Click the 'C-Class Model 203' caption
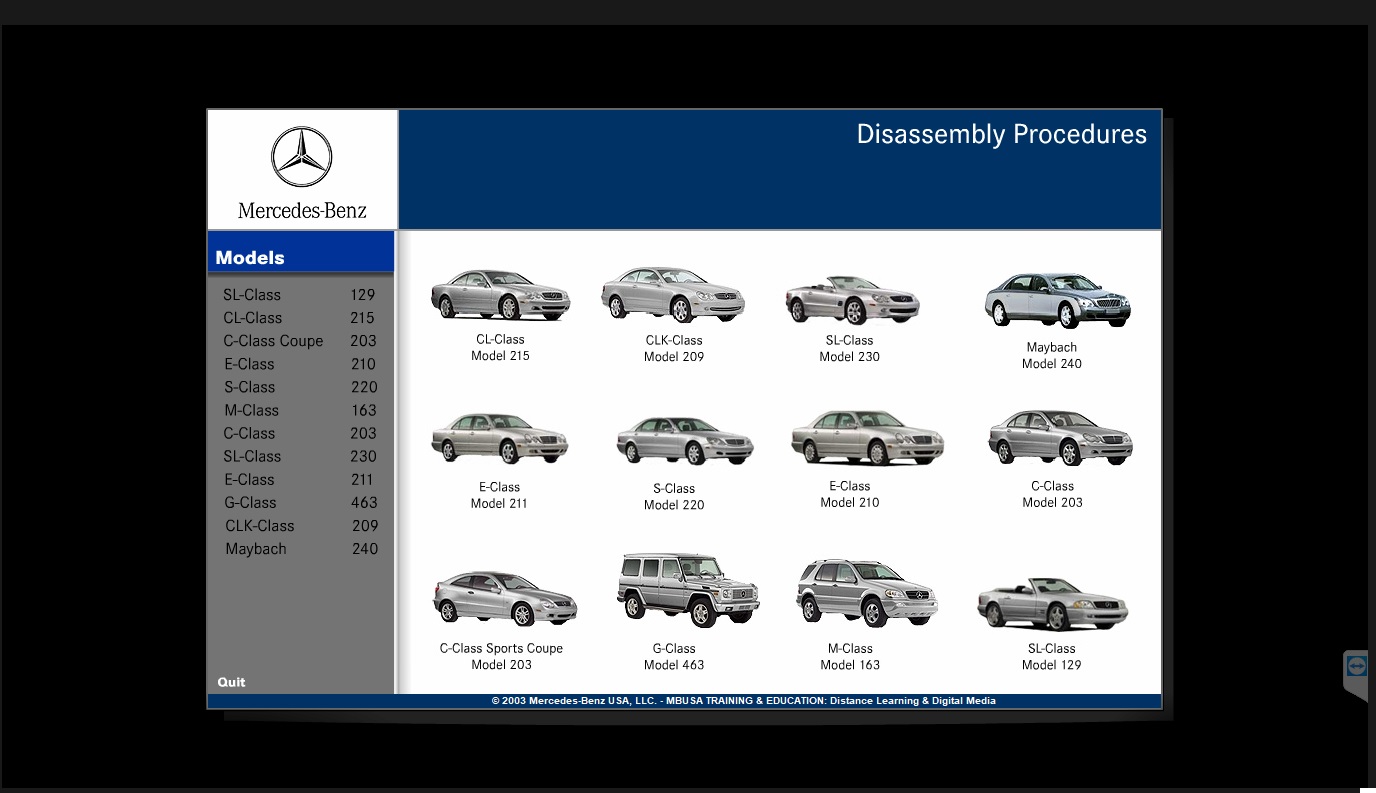 [1052, 495]
